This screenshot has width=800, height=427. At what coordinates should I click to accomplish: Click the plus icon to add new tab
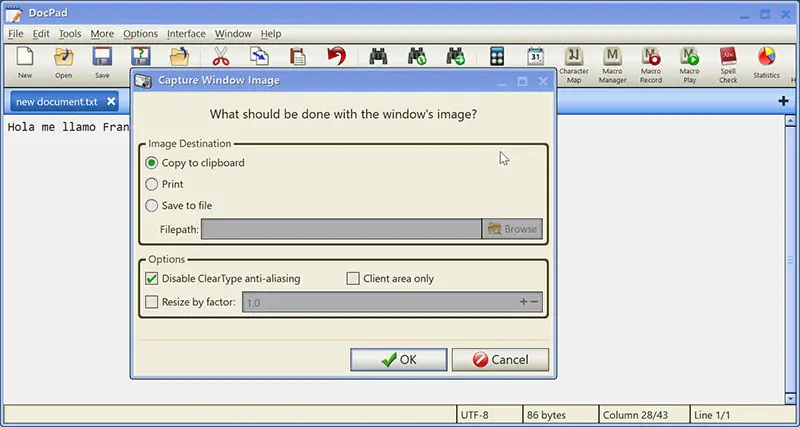tap(783, 101)
